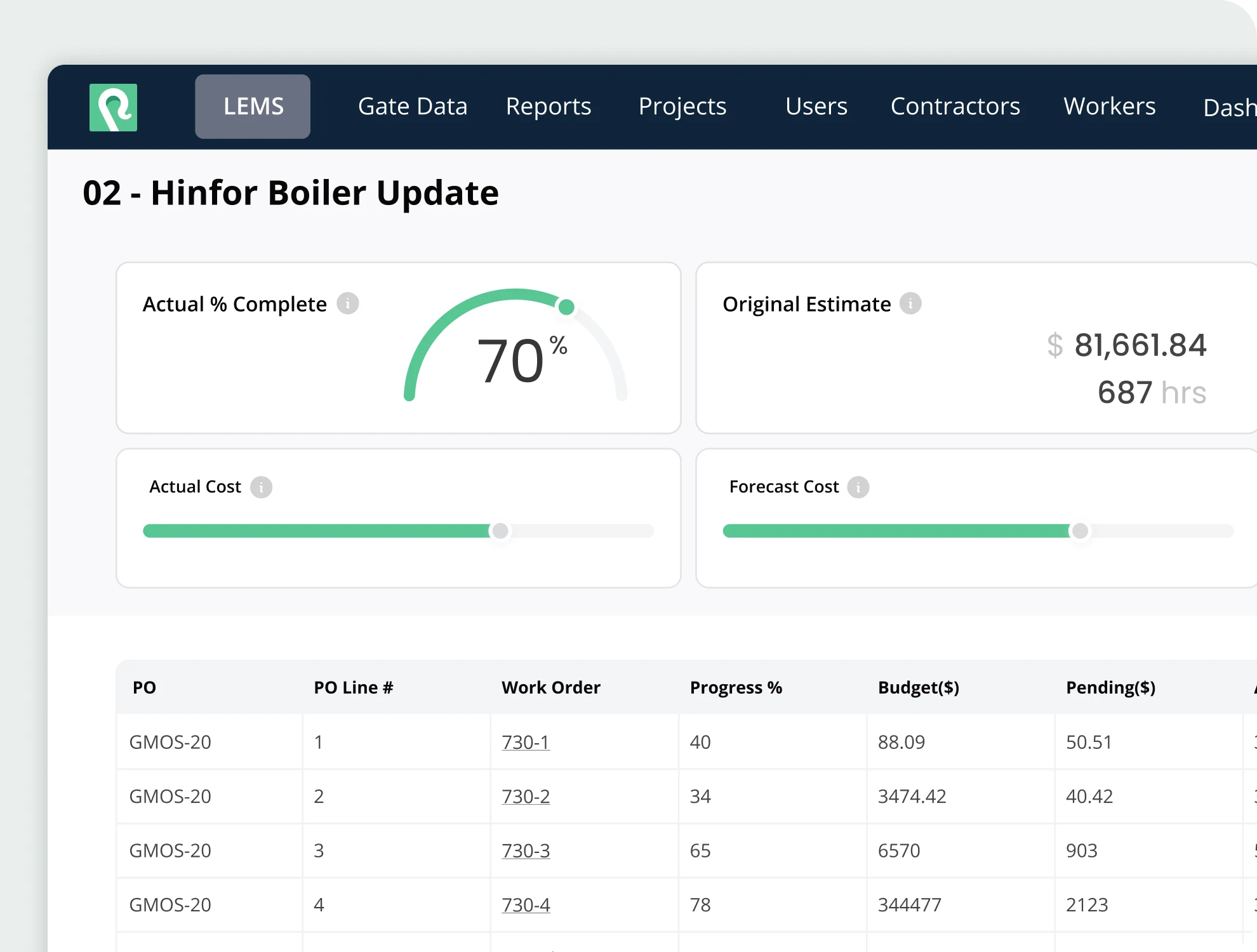This screenshot has width=1257, height=952.
Task: Switch to the Workers menu
Action: click(x=1110, y=107)
